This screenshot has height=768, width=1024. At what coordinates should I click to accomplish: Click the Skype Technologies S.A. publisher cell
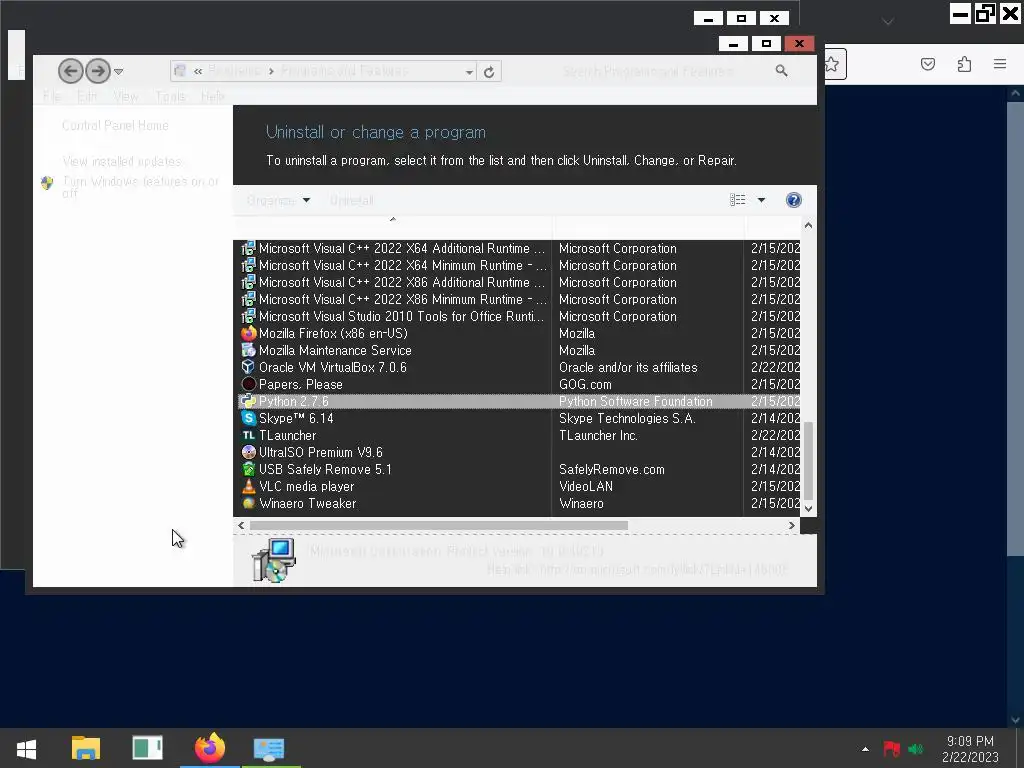pyautogui.click(x=627, y=418)
